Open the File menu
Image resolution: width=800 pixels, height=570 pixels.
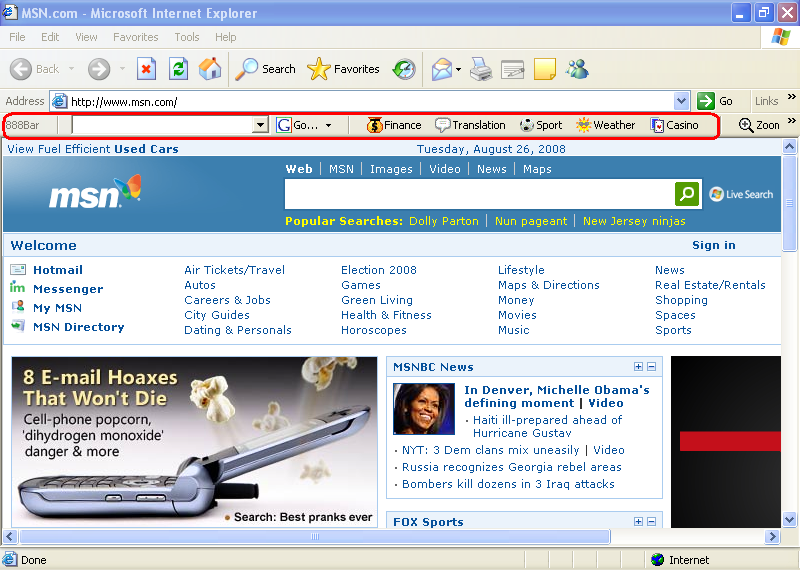point(17,37)
